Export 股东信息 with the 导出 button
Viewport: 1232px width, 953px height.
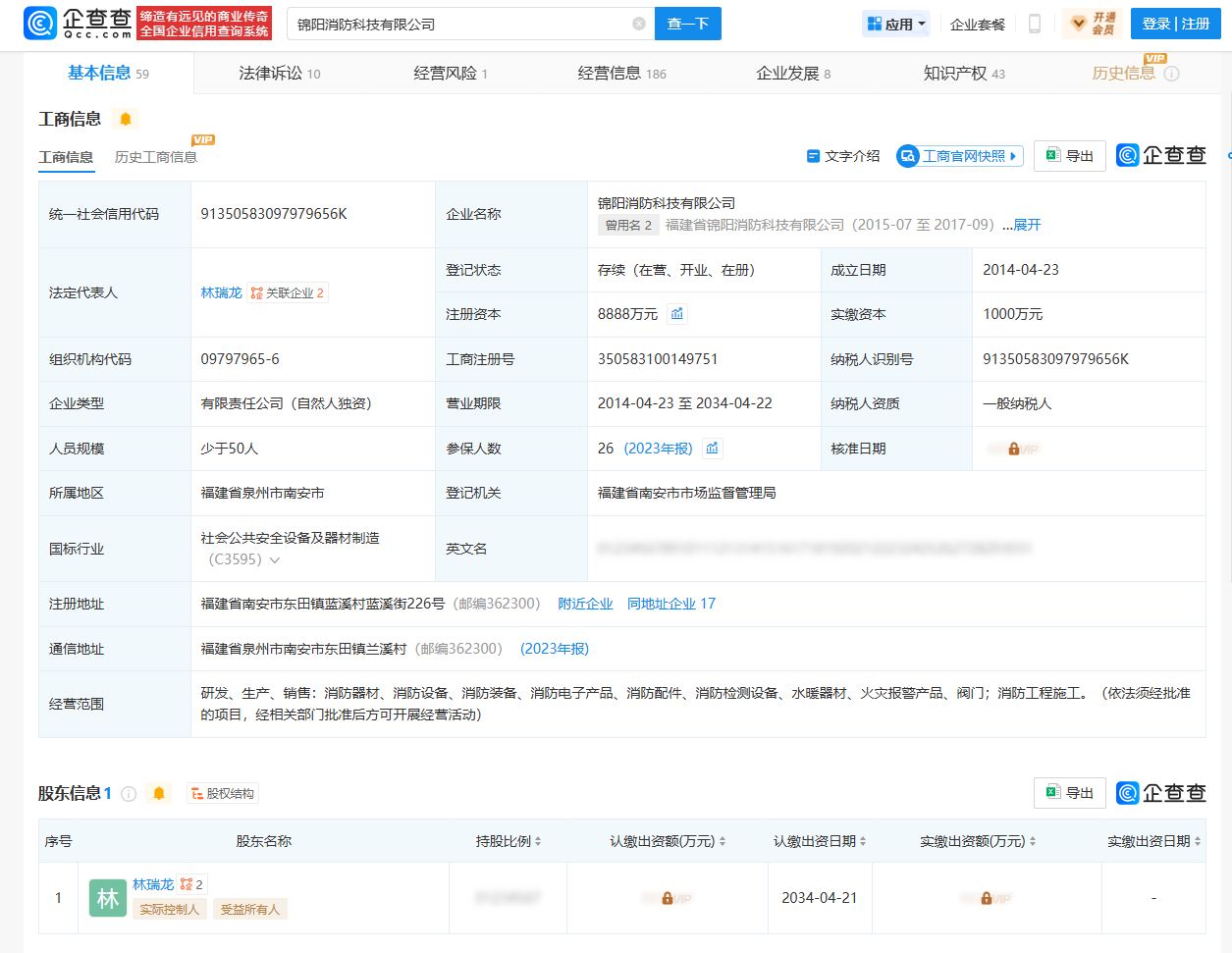coord(1070,793)
